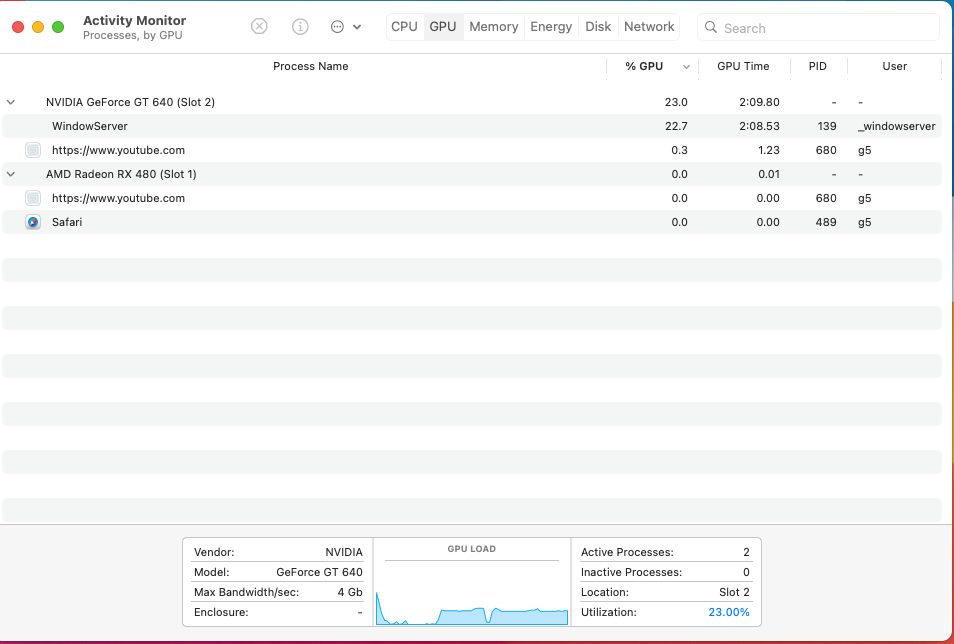This screenshot has width=954, height=644.
Task: Click the Location Slot 2 value
Action: tap(734, 592)
